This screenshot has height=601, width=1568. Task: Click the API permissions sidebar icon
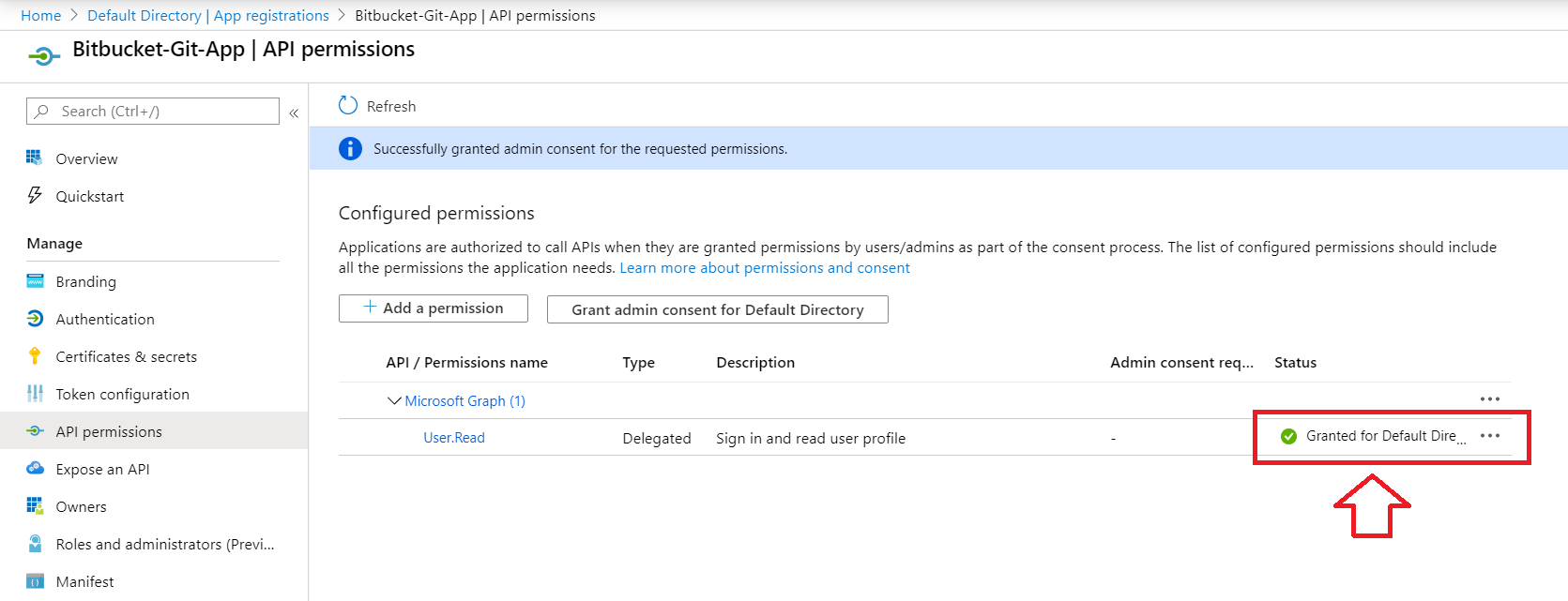pos(35,431)
